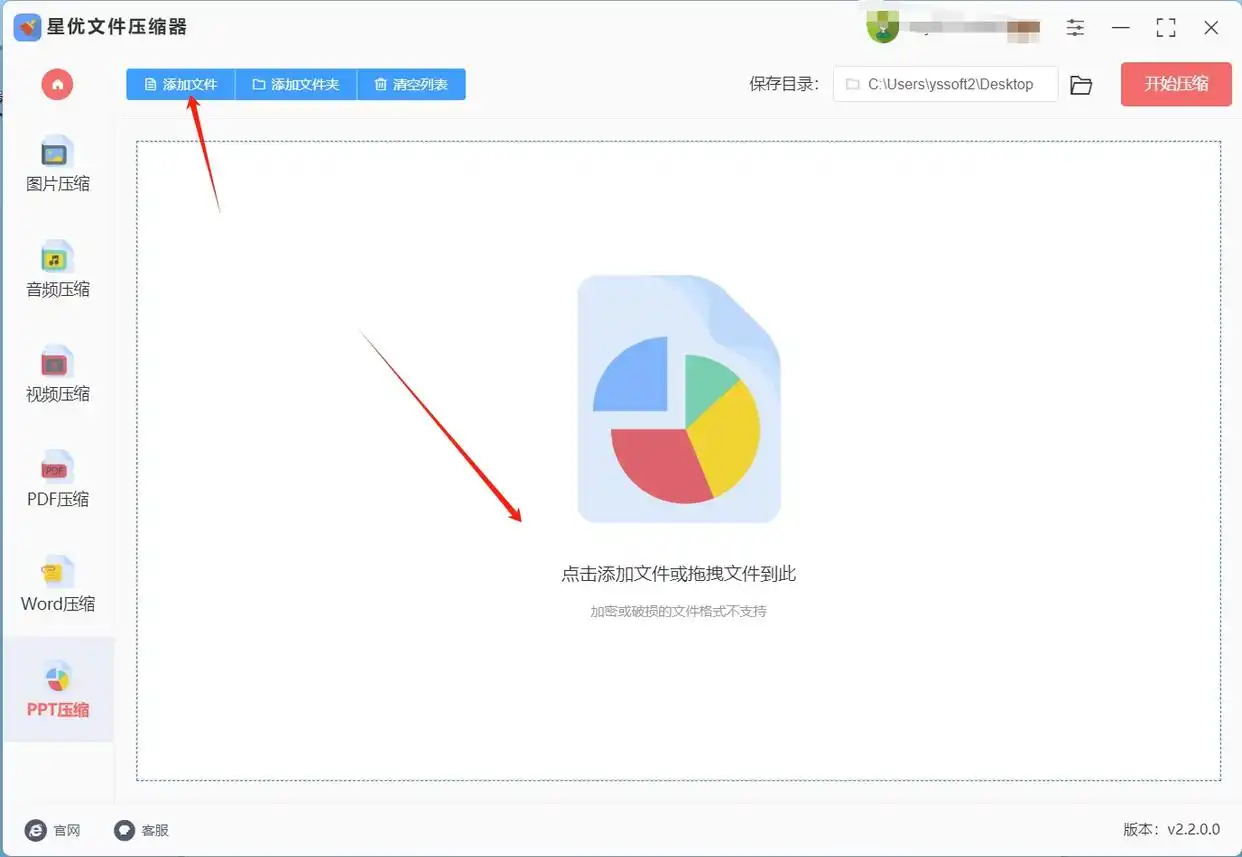The width and height of the screenshot is (1242, 857).
Task: Click the save directory path input field
Action: 945,85
